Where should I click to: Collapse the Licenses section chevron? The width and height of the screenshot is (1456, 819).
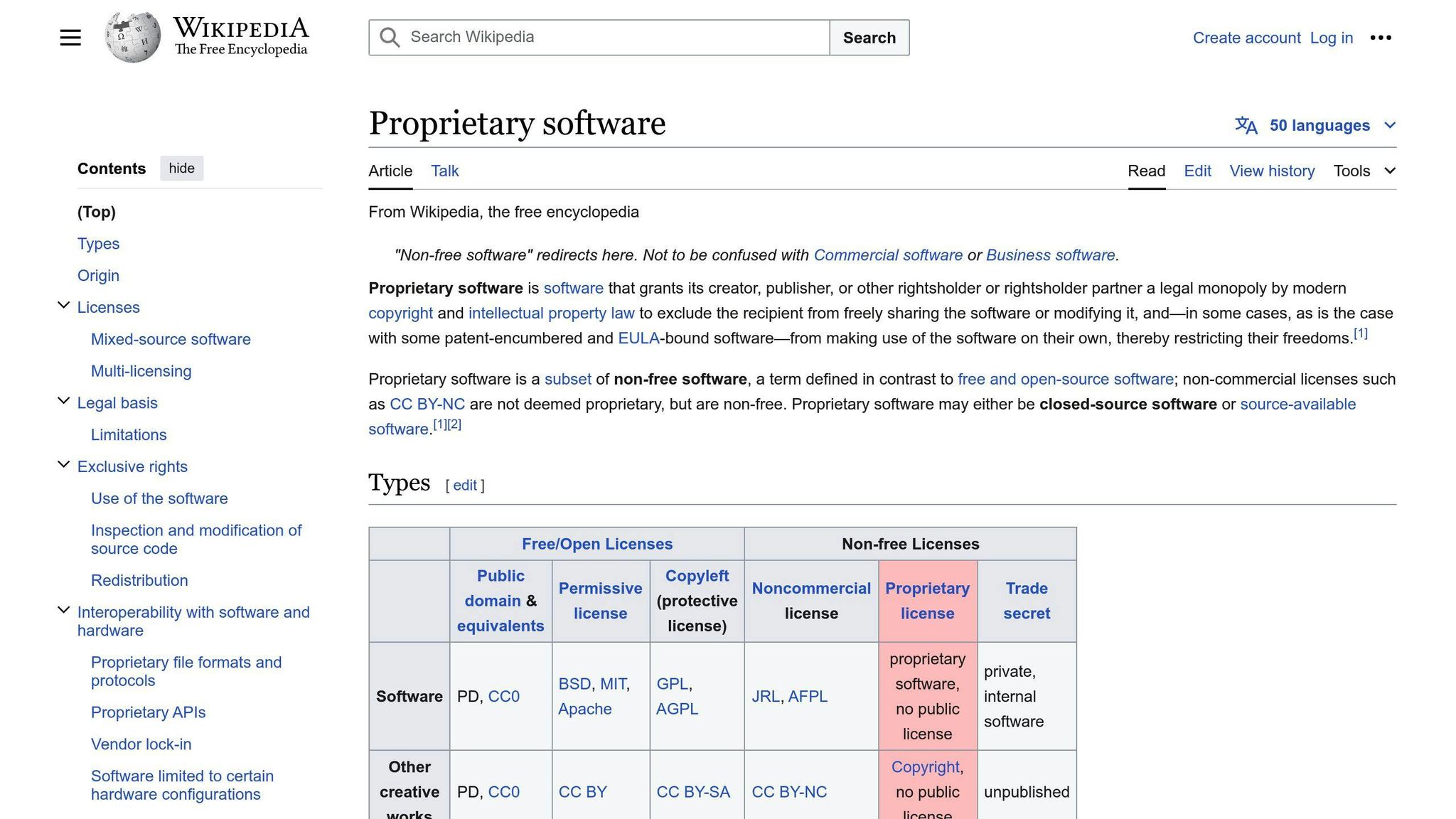pyautogui.click(x=63, y=304)
